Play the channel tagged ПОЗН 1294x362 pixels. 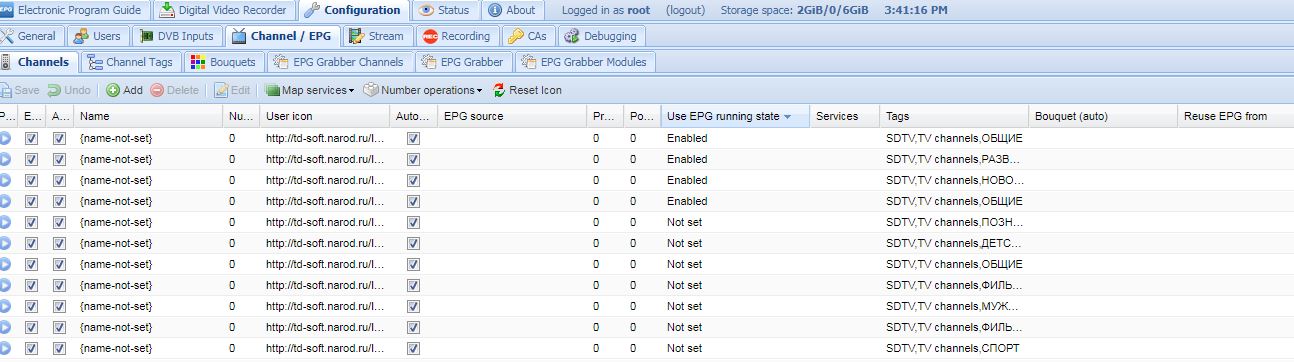click(6, 222)
